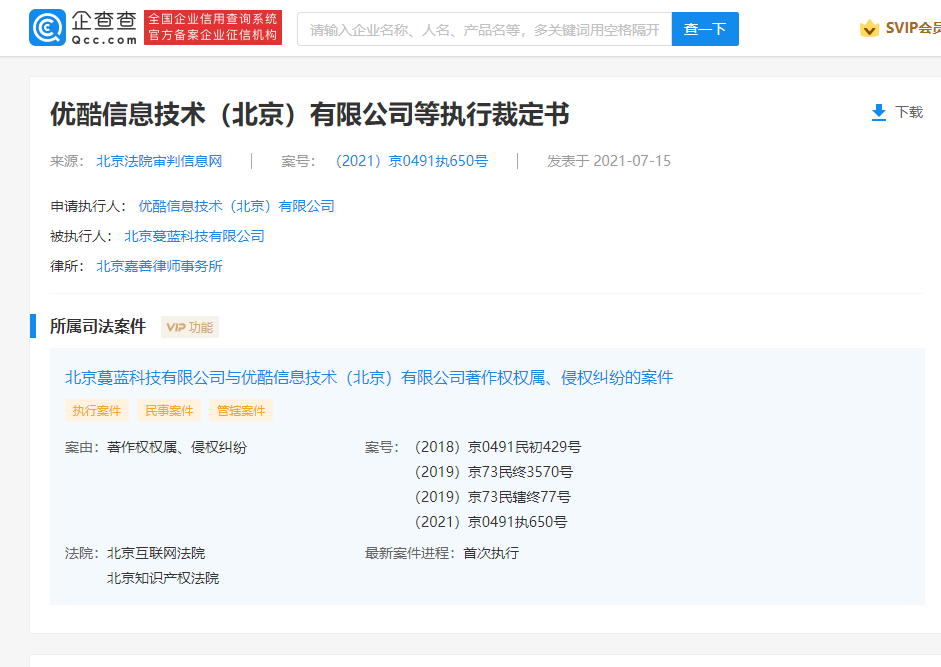Select the 管辖案件 tag
Screen dimensions: 941x667
[x=241, y=411]
